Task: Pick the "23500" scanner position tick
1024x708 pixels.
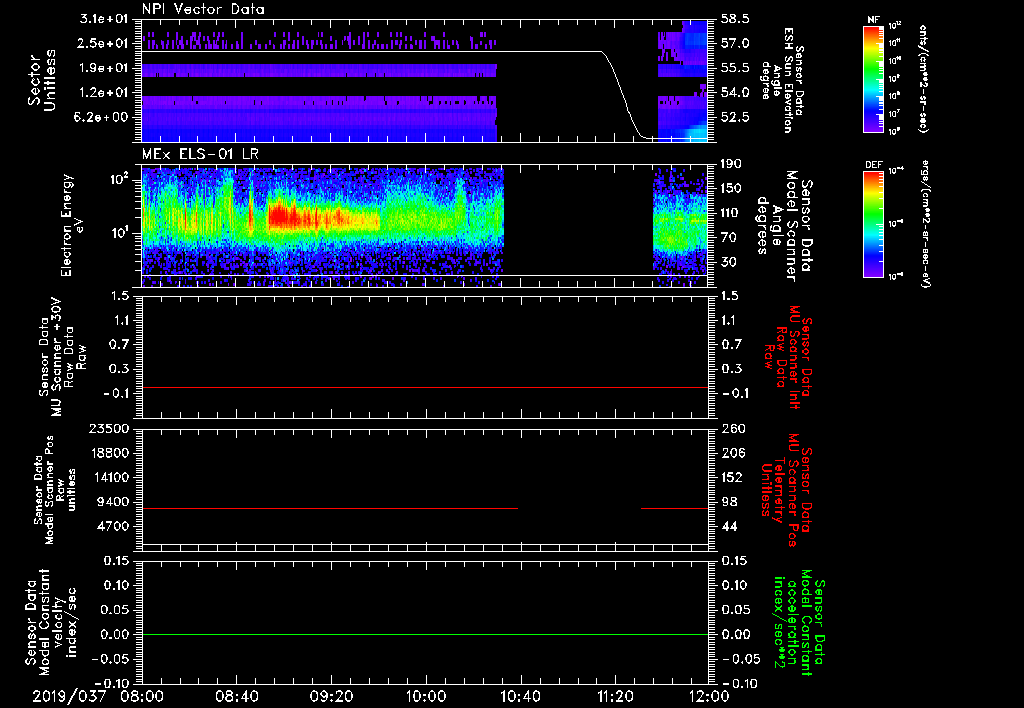Action: [108, 429]
